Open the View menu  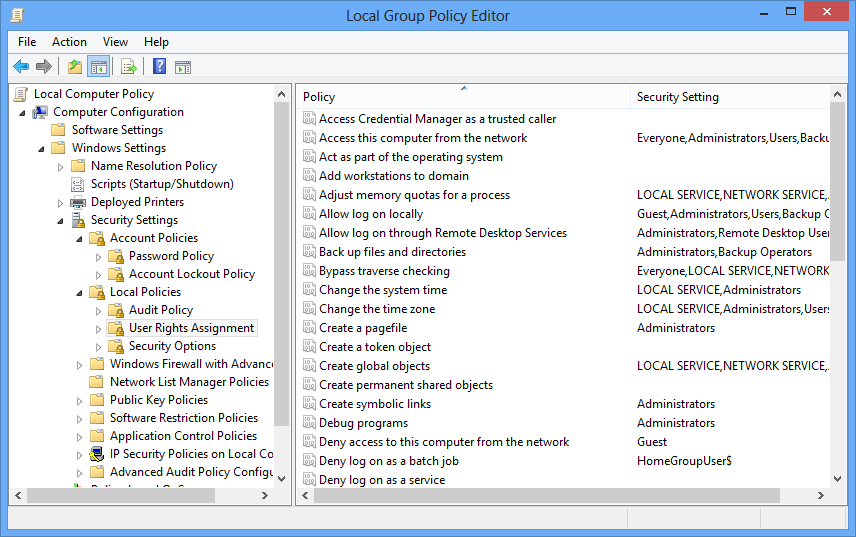pyautogui.click(x=115, y=42)
